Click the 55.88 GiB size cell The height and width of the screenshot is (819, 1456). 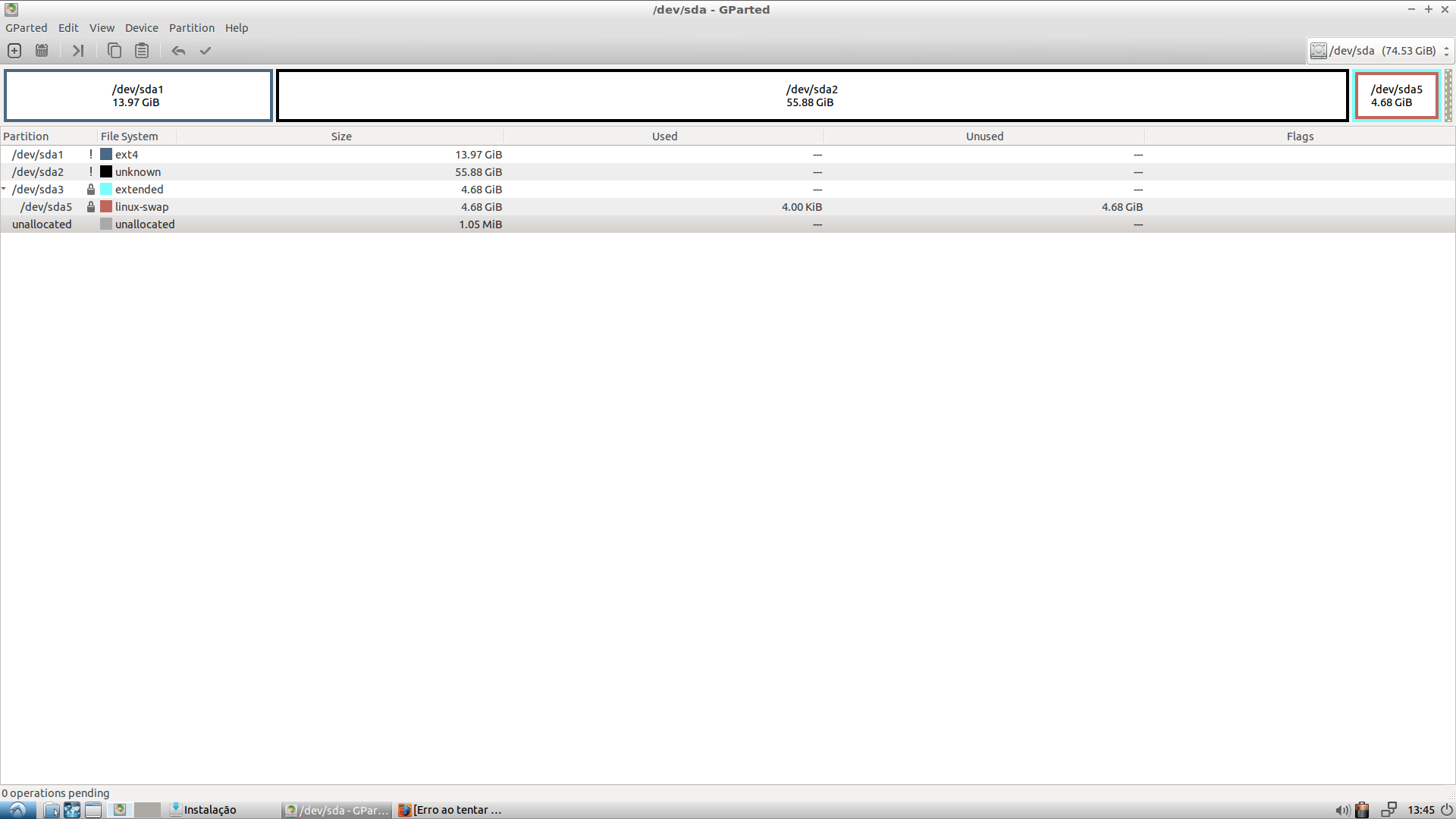pyautogui.click(x=479, y=172)
